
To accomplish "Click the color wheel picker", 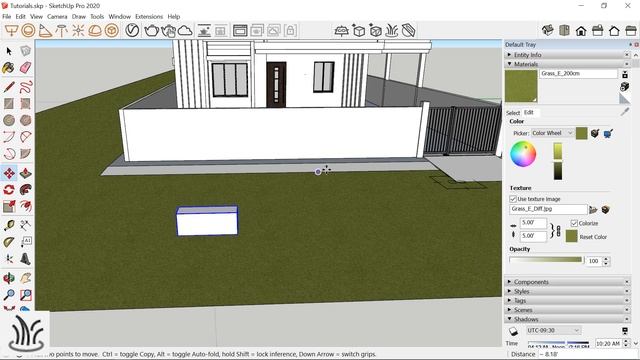I will click(523, 153).
